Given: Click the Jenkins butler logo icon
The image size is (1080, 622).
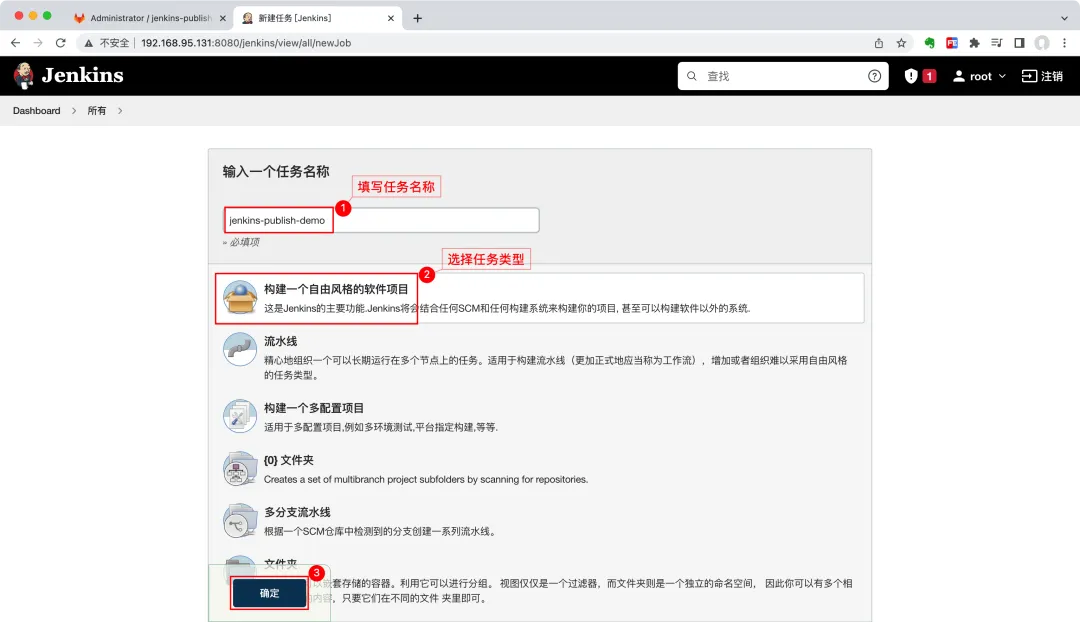Looking at the screenshot, I should pyautogui.click(x=23, y=76).
